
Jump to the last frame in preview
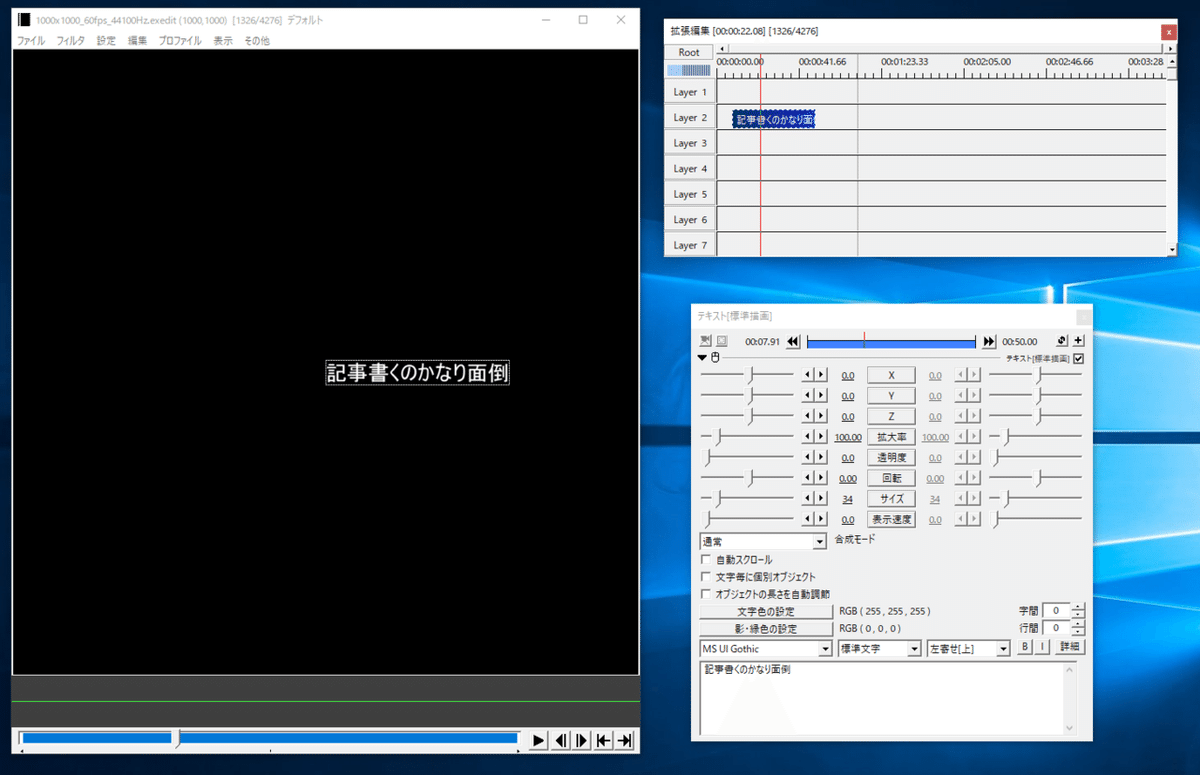click(x=626, y=740)
